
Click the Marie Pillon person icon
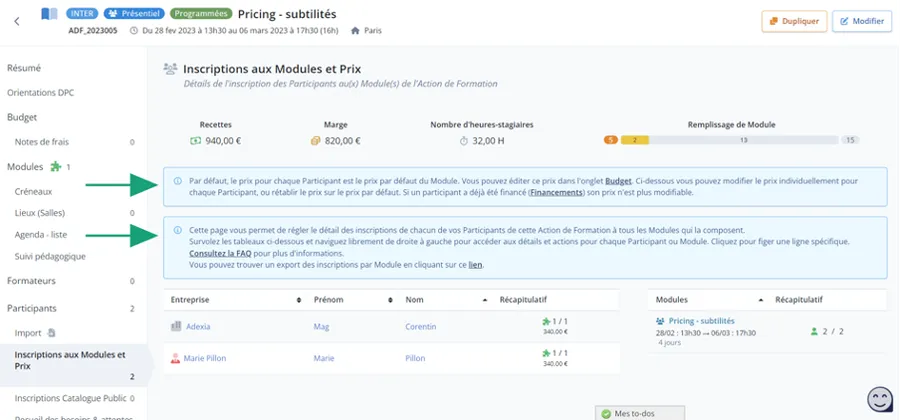tap(176, 358)
